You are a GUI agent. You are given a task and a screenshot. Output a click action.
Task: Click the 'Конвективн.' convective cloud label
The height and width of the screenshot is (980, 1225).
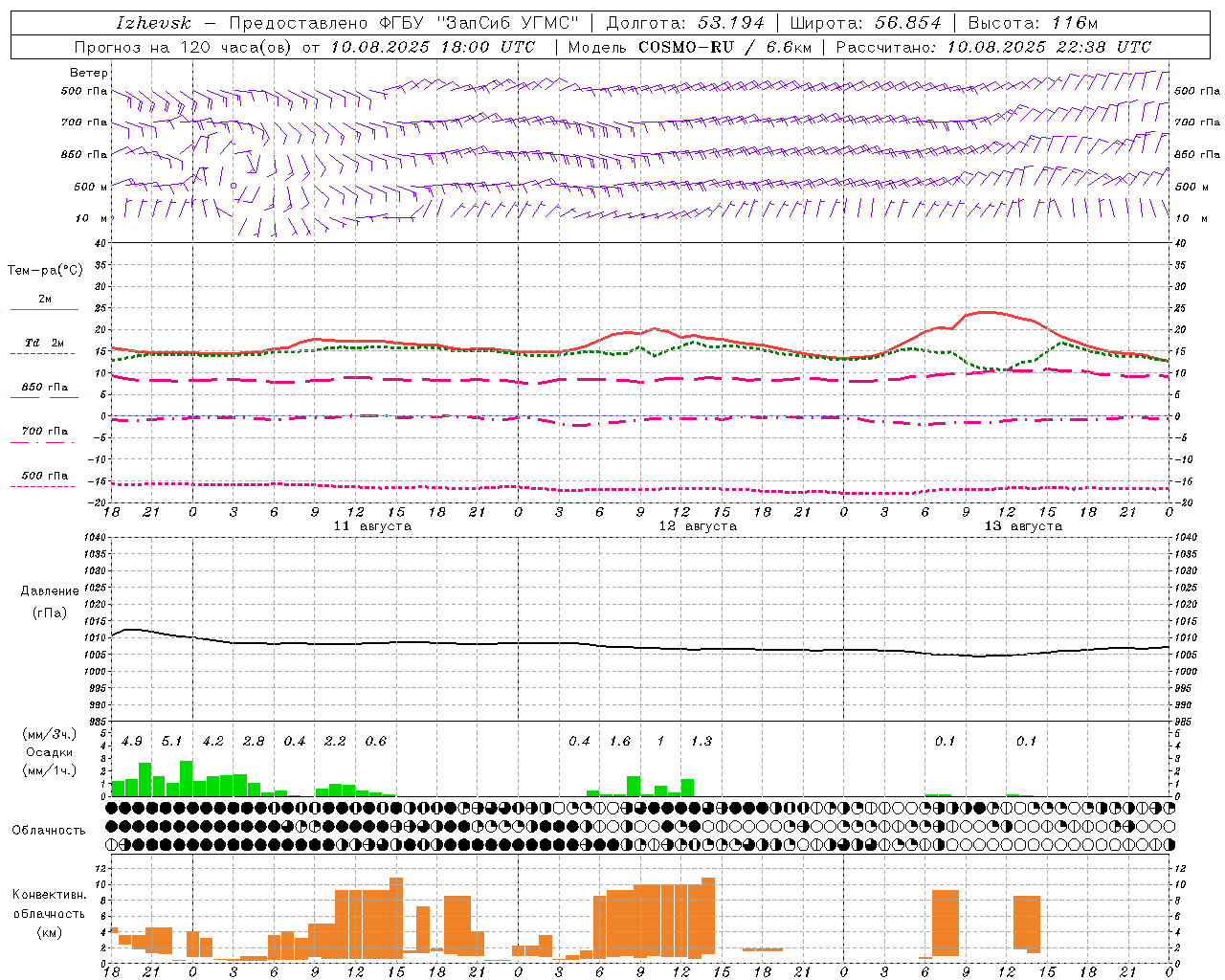coord(49,895)
